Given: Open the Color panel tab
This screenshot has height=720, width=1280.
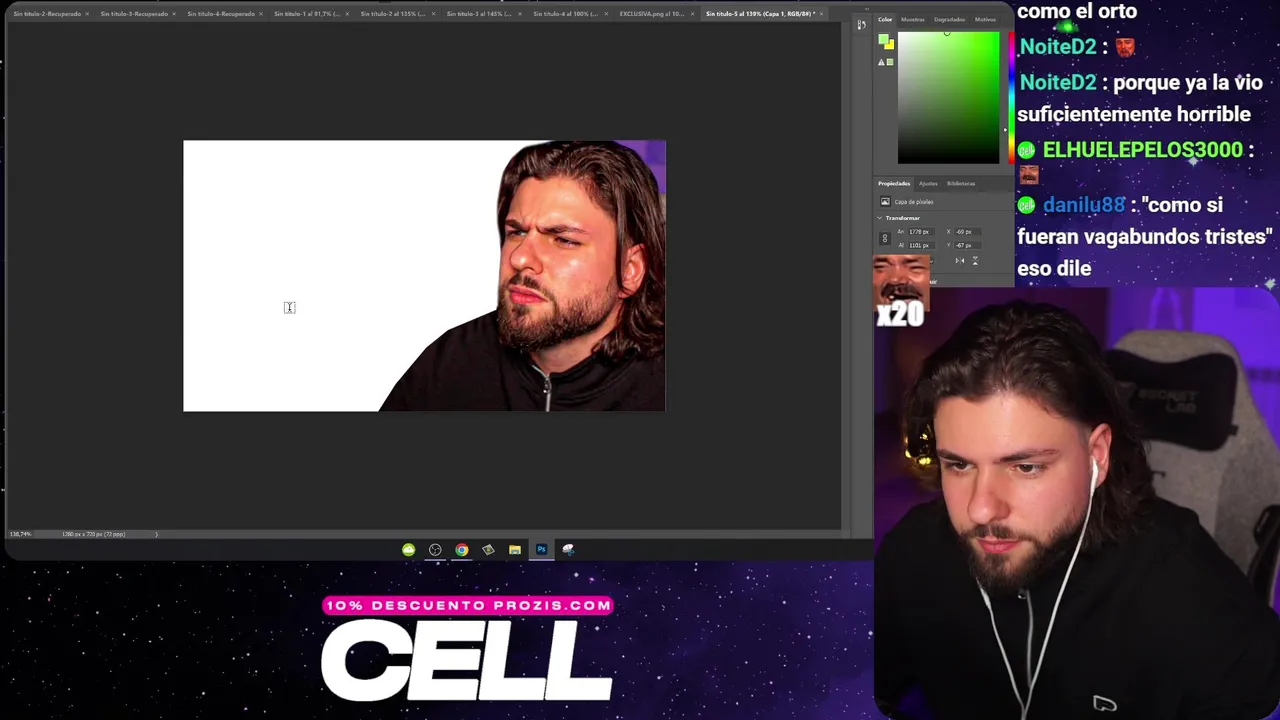Looking at the screenshot, I should point(885,19).
